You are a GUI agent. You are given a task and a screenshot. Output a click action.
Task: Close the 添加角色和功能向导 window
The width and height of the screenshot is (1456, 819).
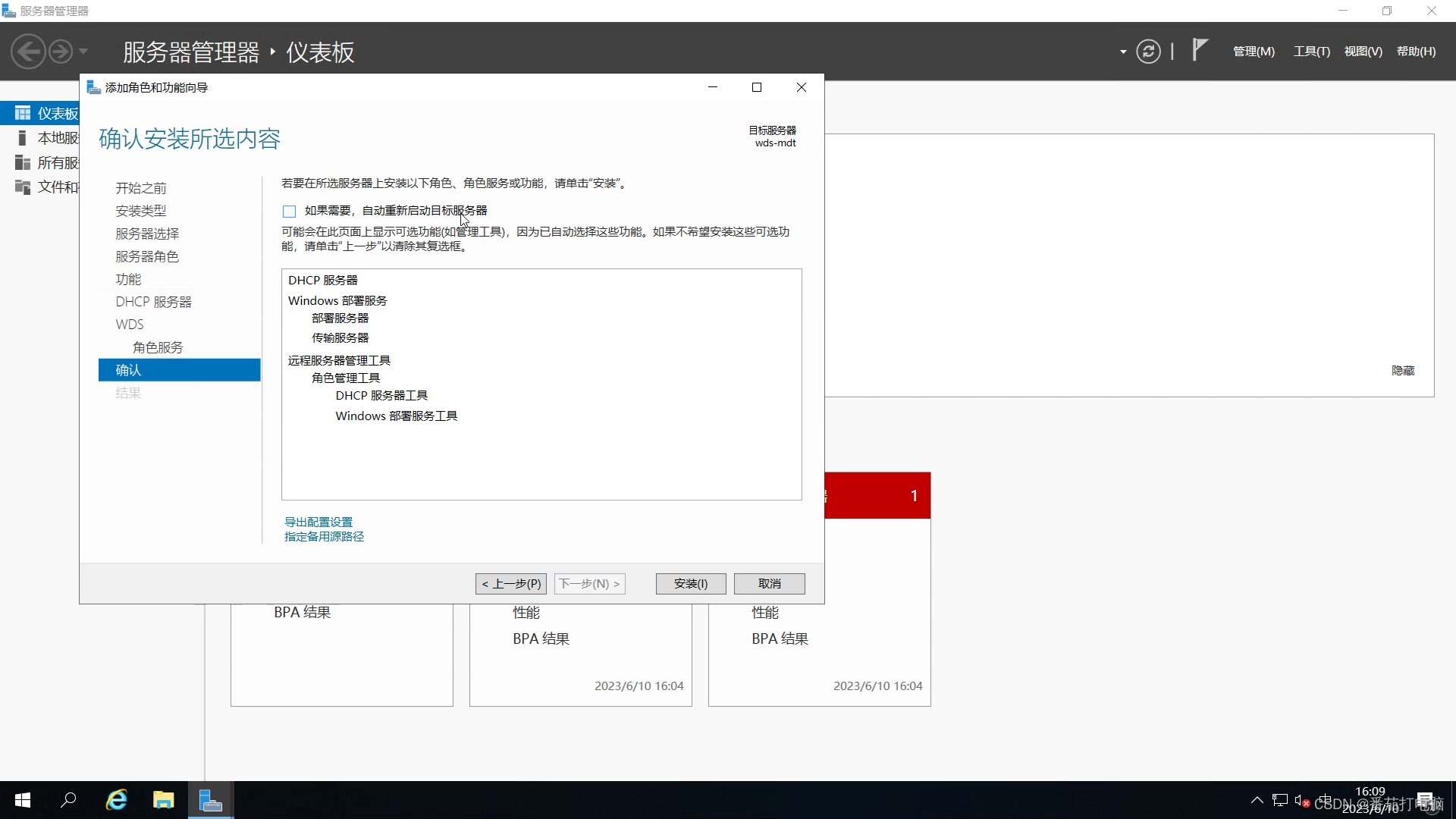(801, 87)
